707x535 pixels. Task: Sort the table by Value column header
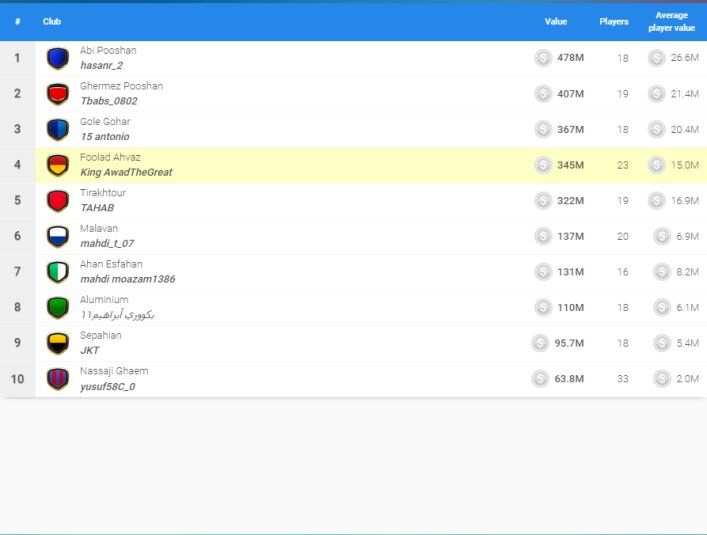pyautogui.click(x=555, y=21)
